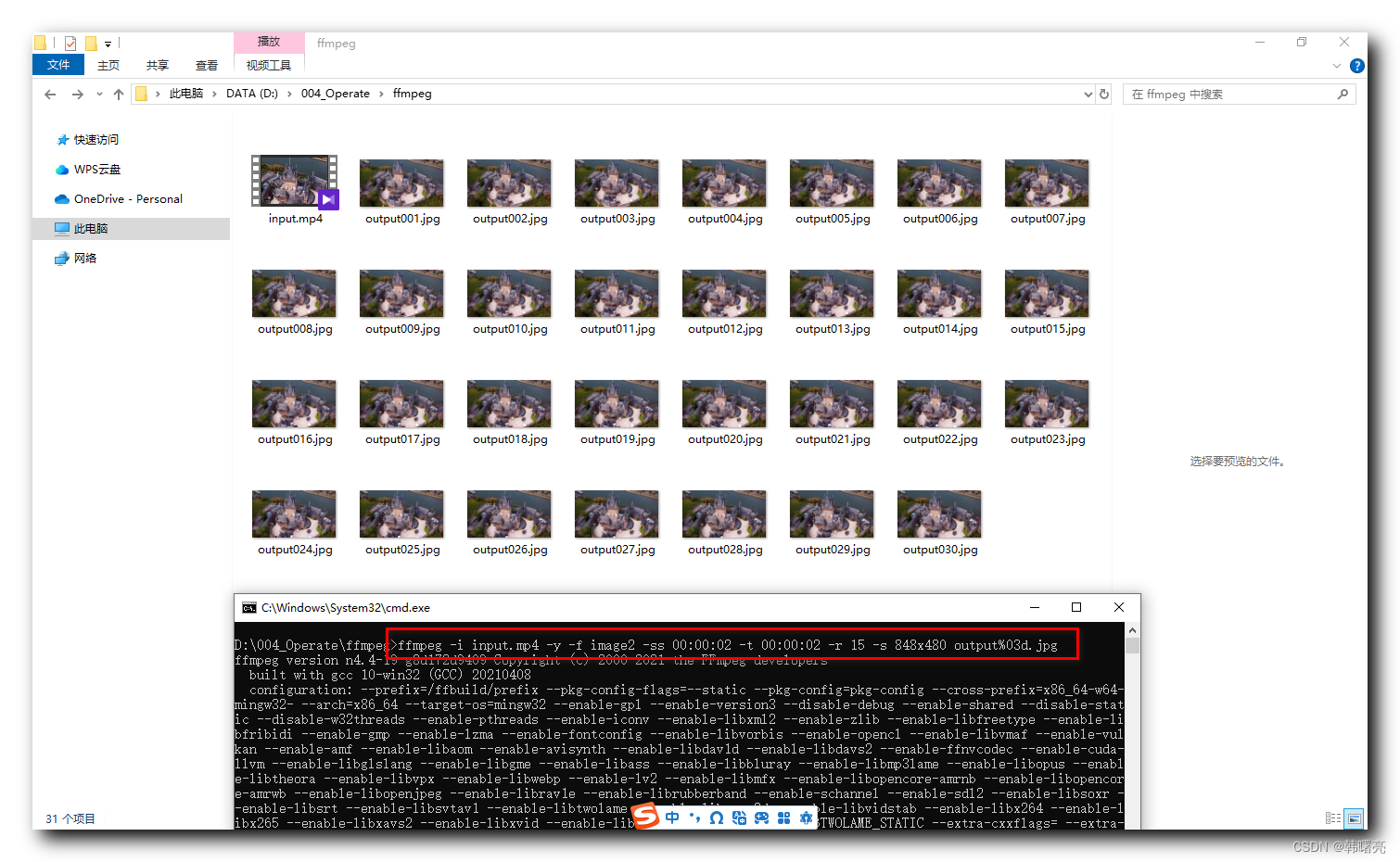1400x862 pixels.
Task: Click the gamepad icon on Sogou input bar
Action: click(x=761, y=818)
